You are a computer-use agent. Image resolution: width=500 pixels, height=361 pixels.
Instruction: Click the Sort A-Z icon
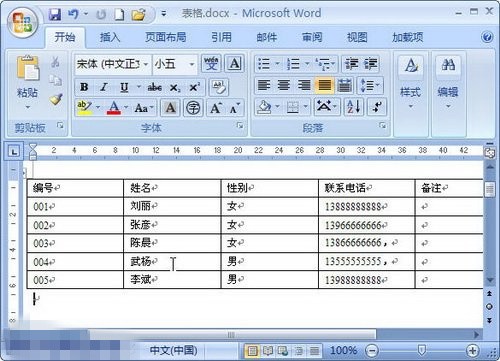pos(354,107)
